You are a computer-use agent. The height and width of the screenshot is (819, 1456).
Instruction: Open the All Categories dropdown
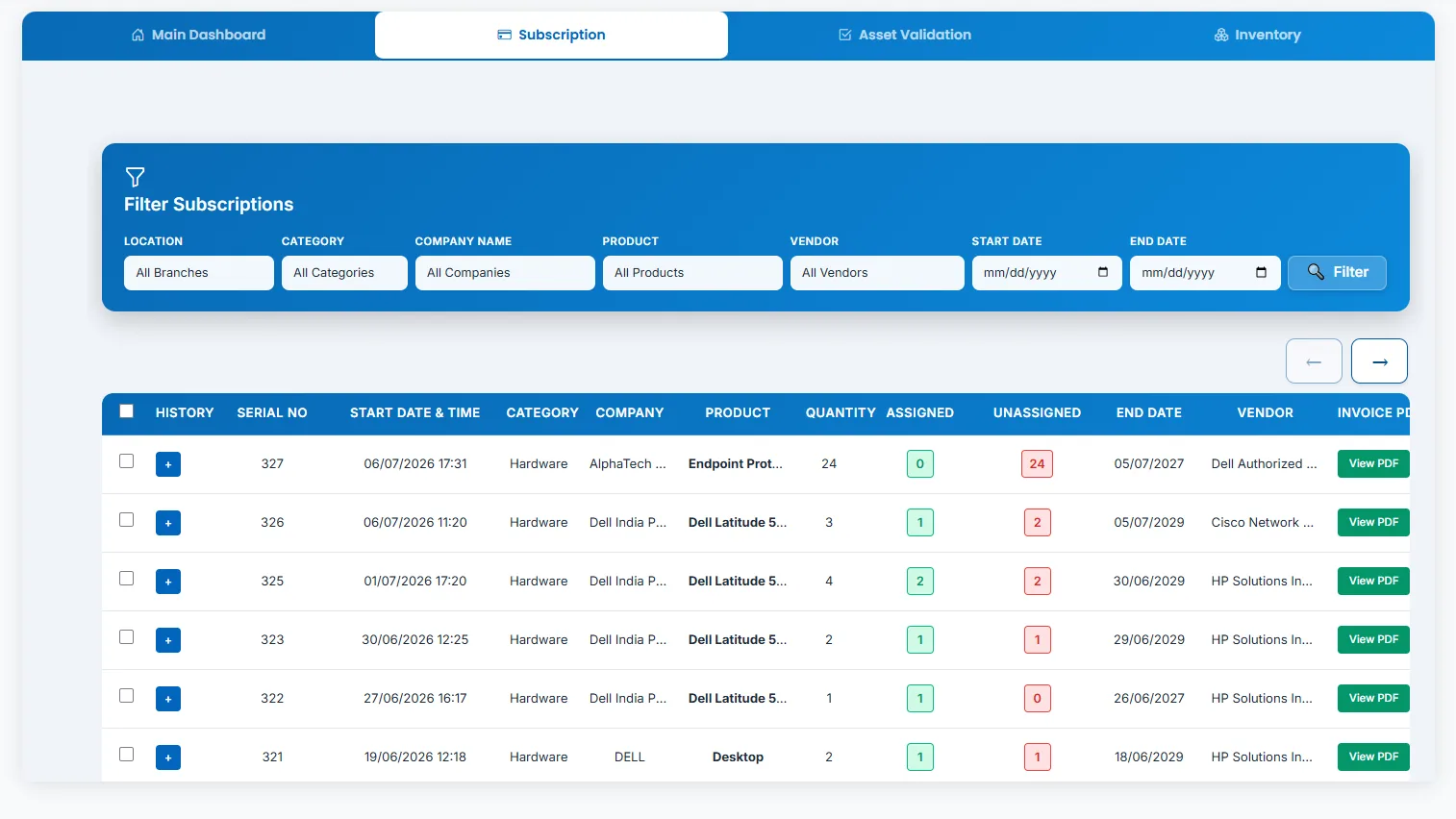coord(344,273)
